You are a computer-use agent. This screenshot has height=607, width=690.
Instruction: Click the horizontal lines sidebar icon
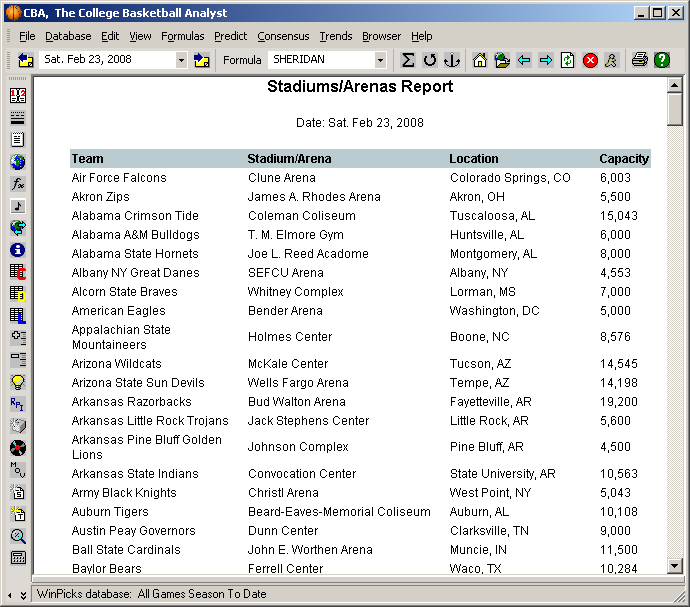[x=18, y=118]
